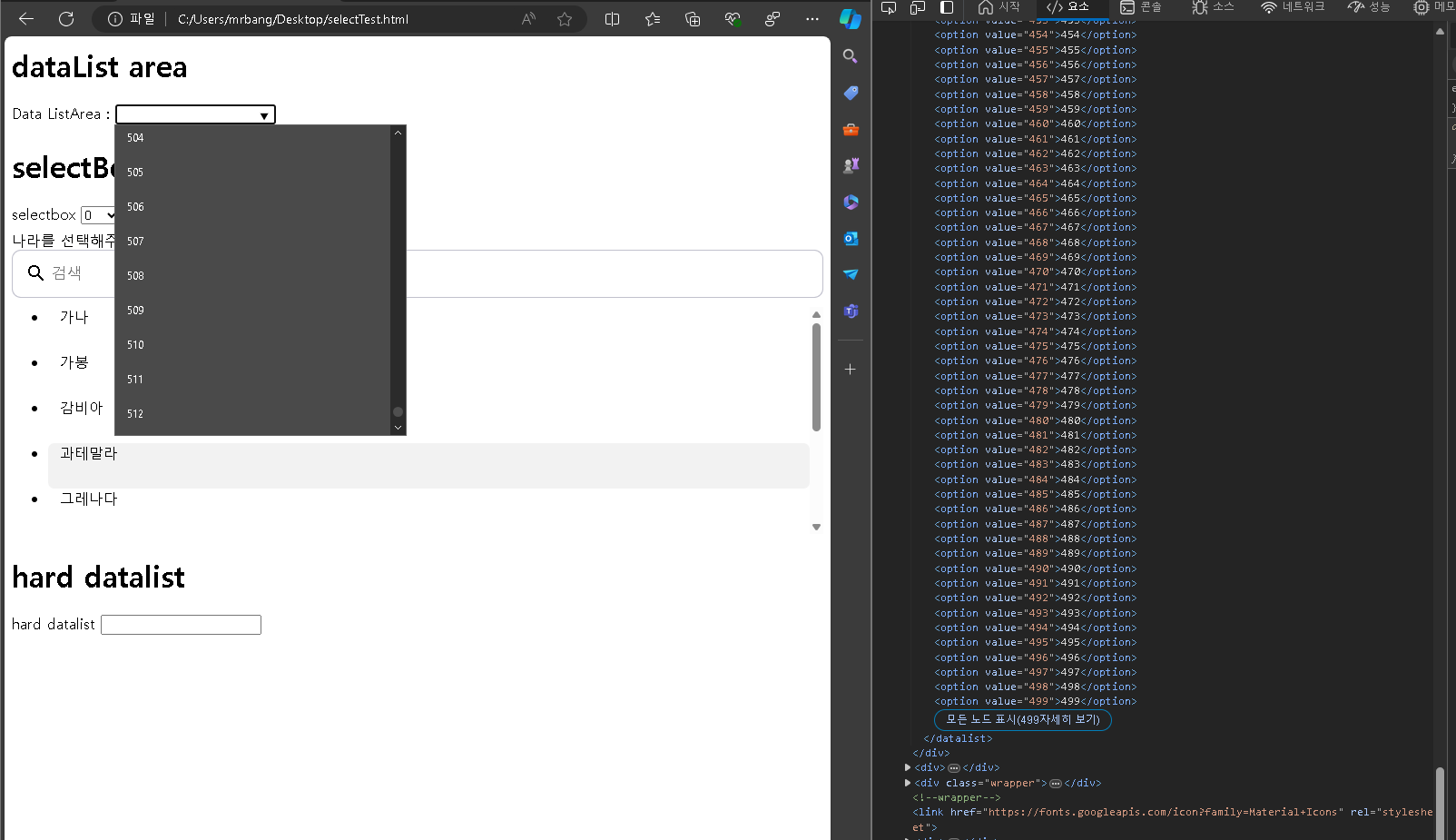Expand the div class="wrapper" node
This screenshot has width=1456, height=840.
pos(908,783)
